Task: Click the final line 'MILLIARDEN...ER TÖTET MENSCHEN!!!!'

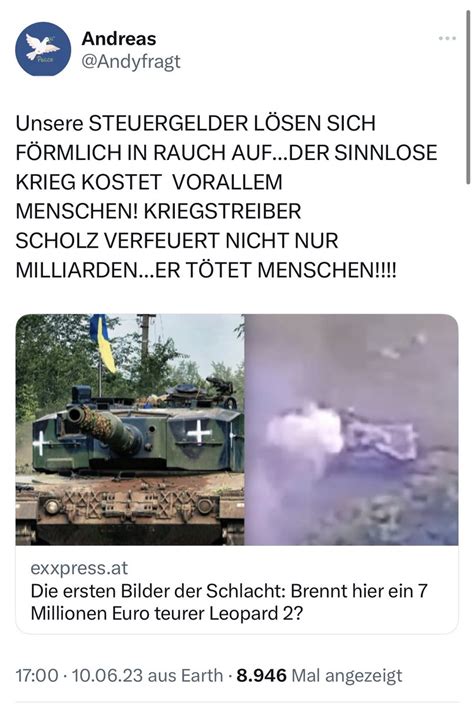Action: 206,270
